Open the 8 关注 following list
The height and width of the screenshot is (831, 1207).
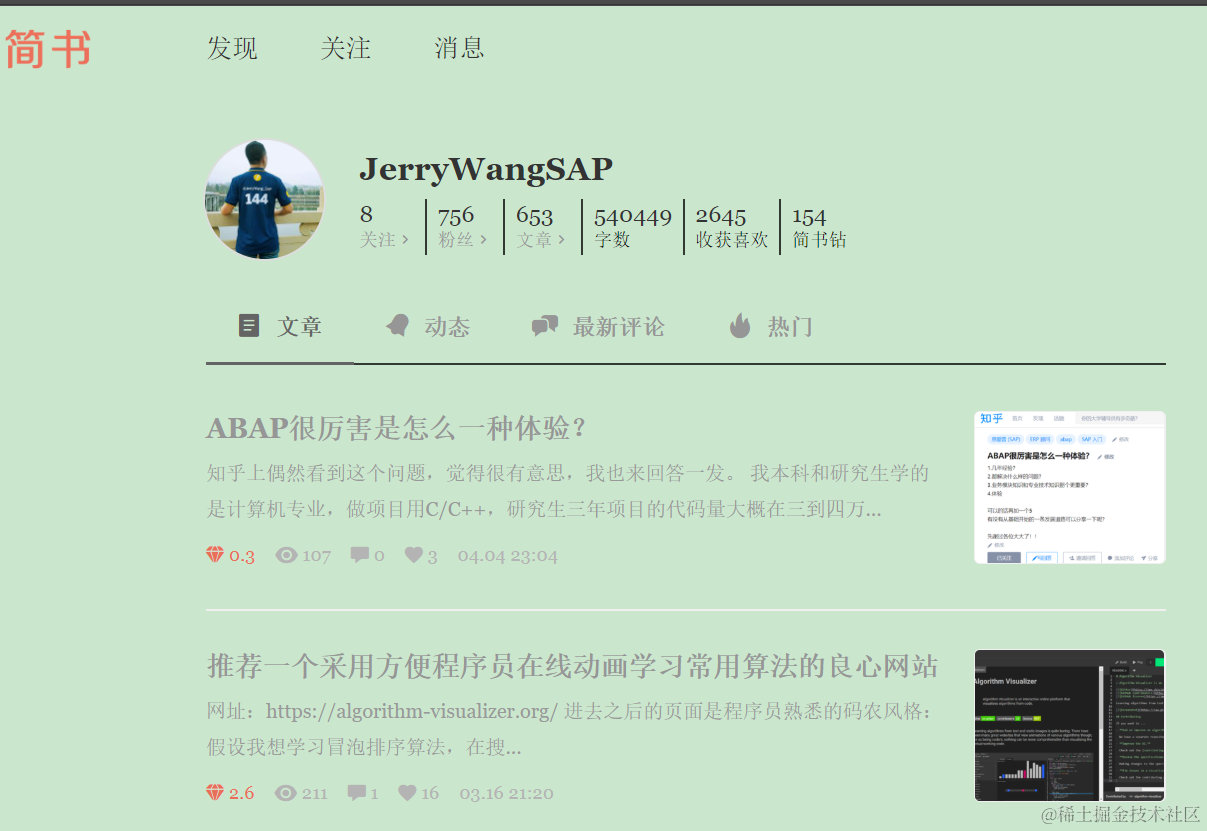coord(384,227)
